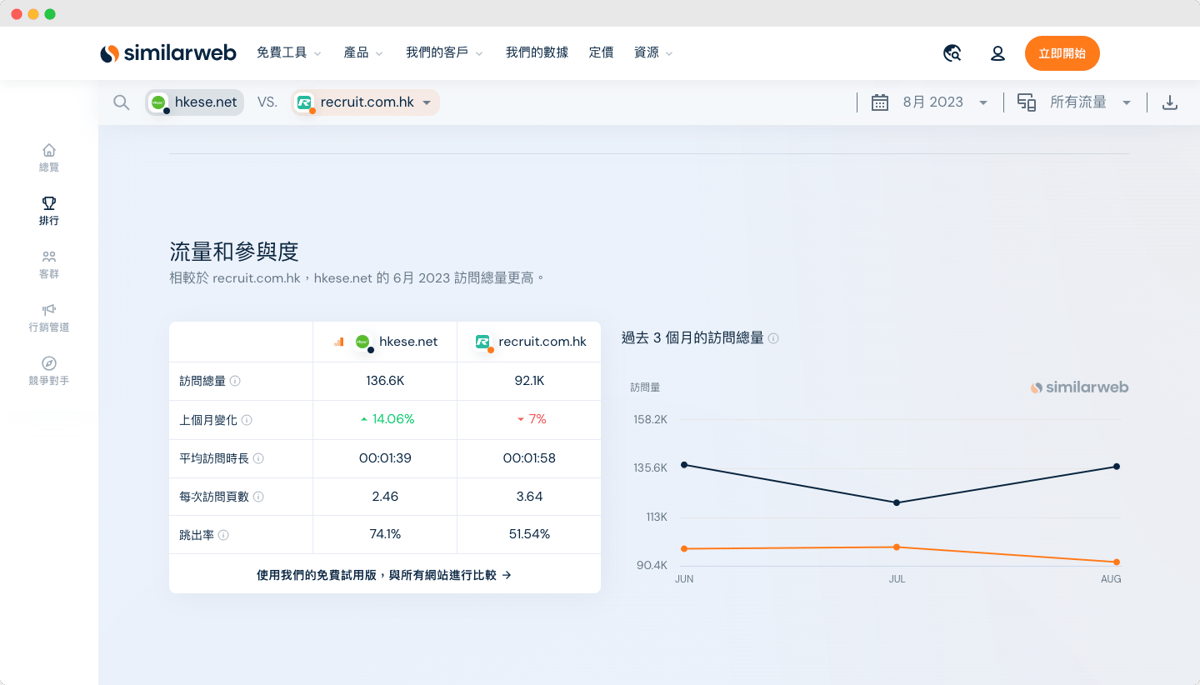Click the Similarweb logo
Viewport: 1200px width, 685px height.
168,53
